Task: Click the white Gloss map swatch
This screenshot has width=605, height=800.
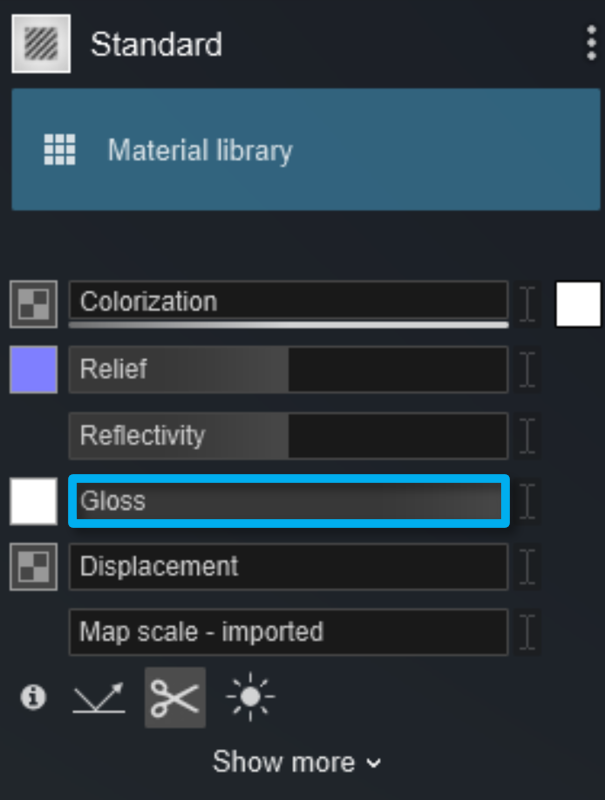Action: click(34, 501)
